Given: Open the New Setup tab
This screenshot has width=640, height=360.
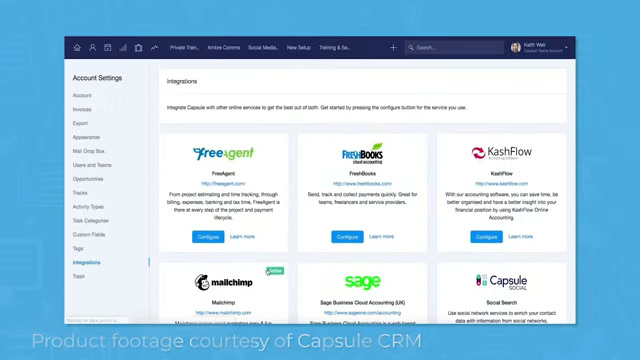Looking at the screenshot, I should 298,48.
